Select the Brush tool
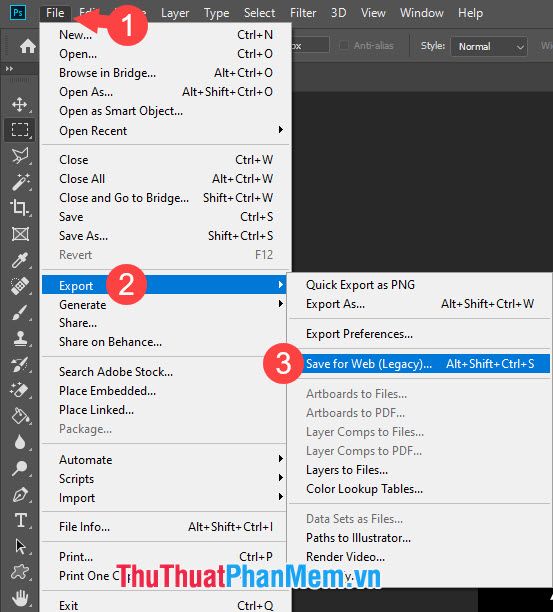Screen dimensions: 553x612 click(x=20, y=312)
